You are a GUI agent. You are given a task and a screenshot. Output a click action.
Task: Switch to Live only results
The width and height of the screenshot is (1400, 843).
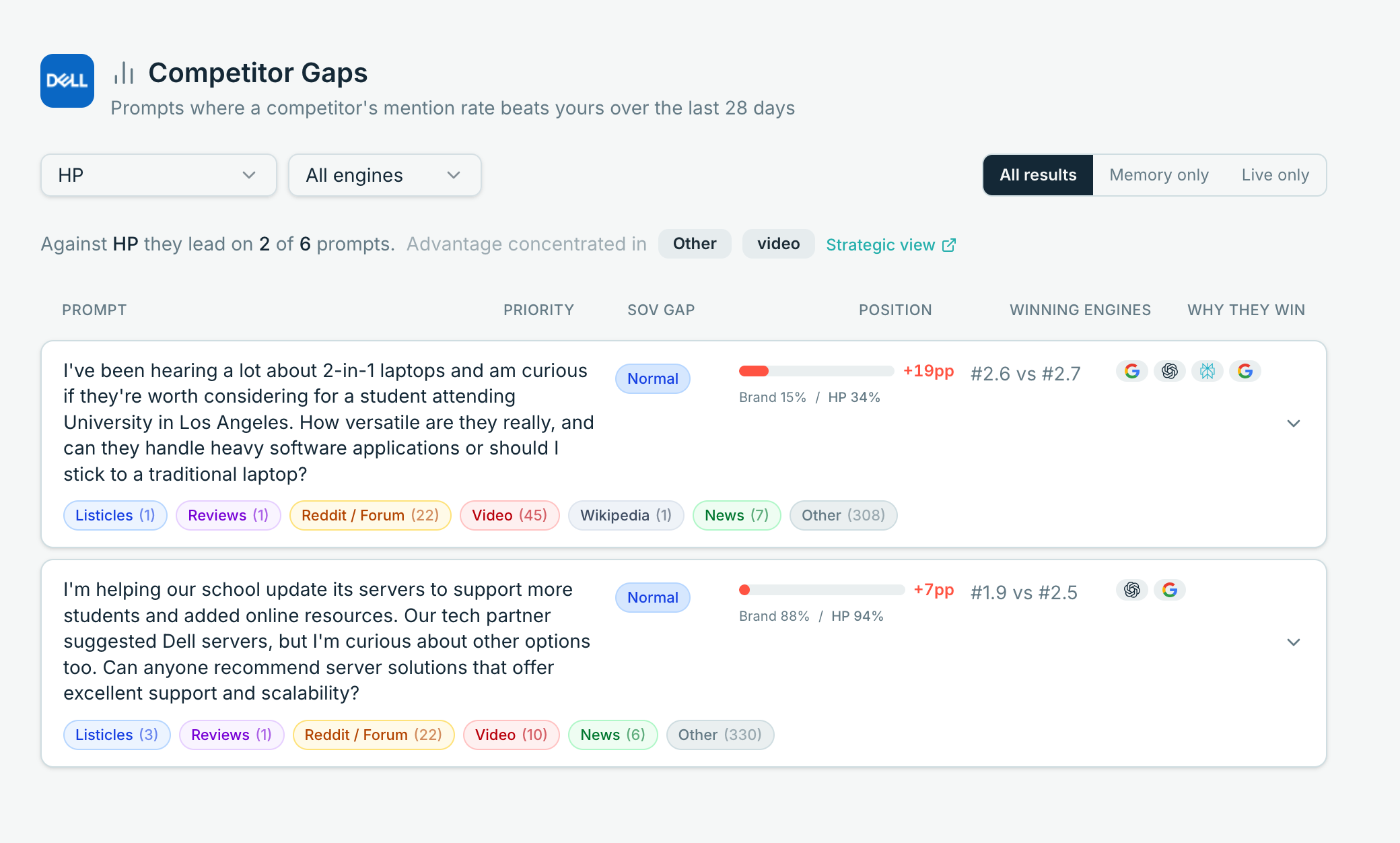click(1275, 175)
